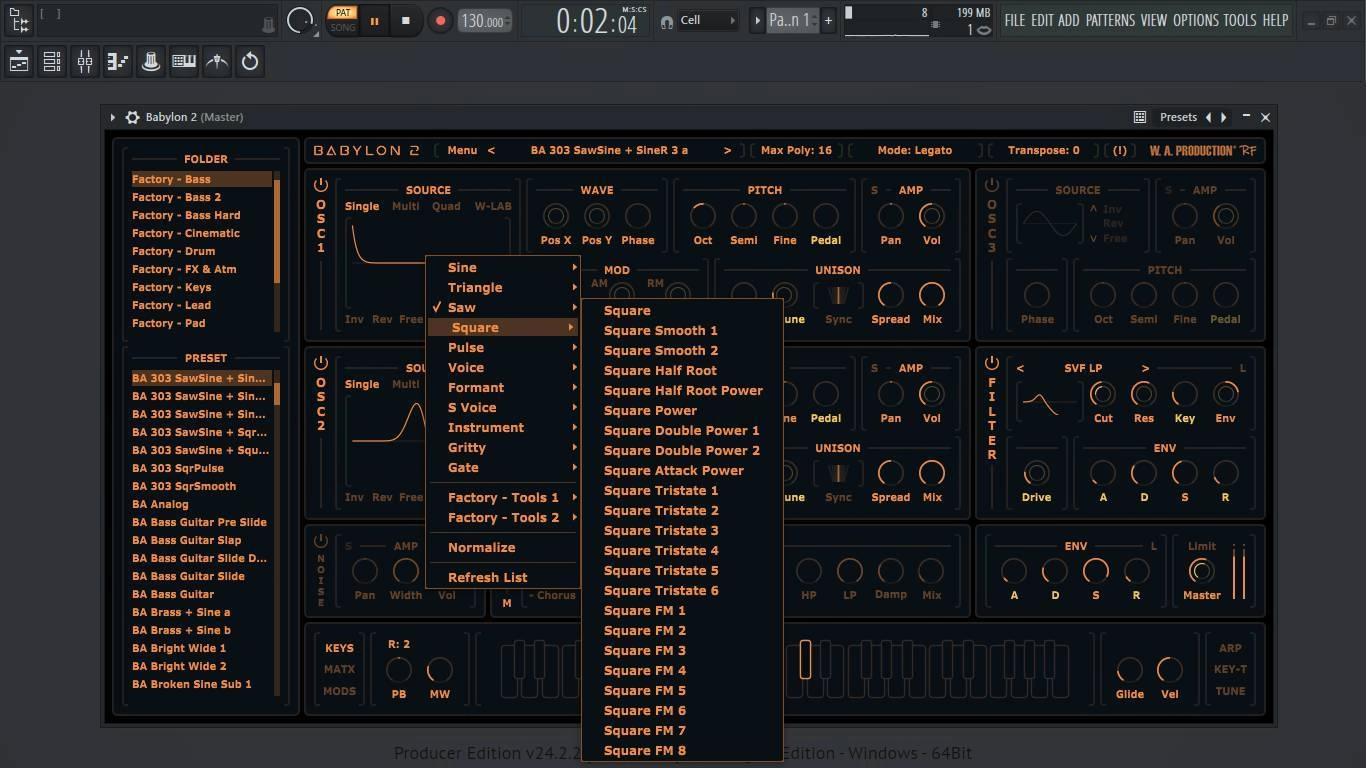1366x768 pixels.
Task: Select BA 303 SqrPulse preset
Action: point(201,468)
